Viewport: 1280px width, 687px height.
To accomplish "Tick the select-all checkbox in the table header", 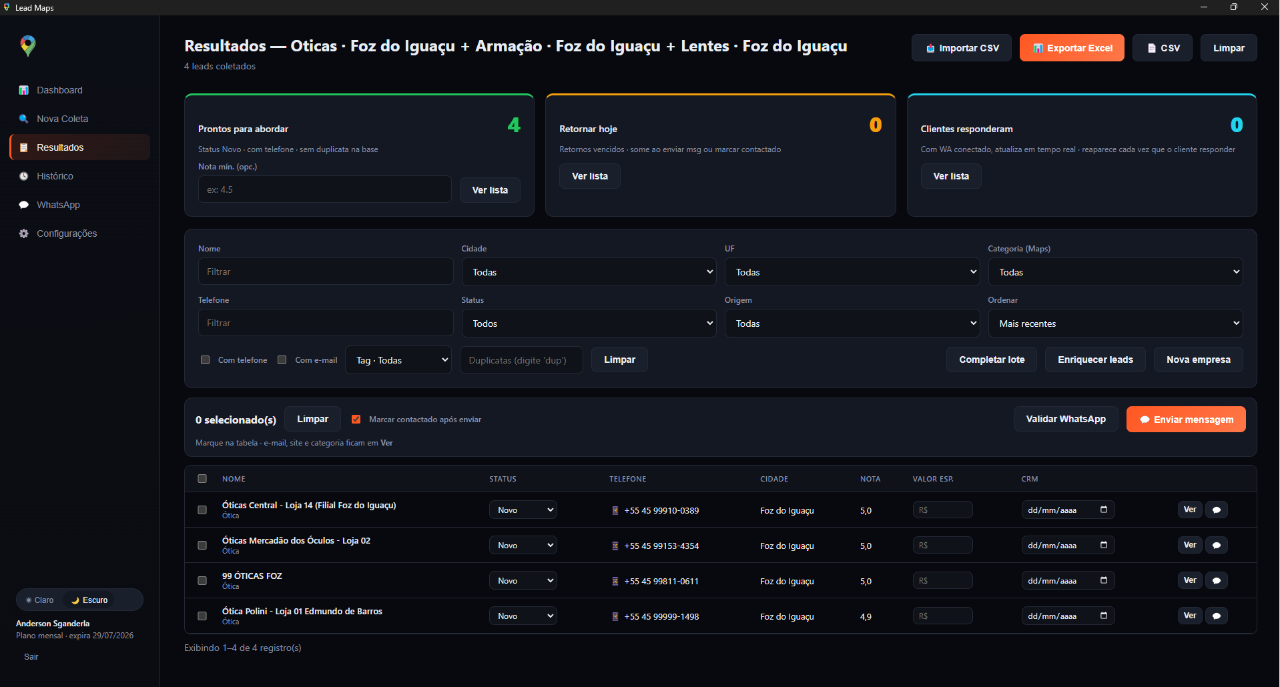I will click(202, 479).
